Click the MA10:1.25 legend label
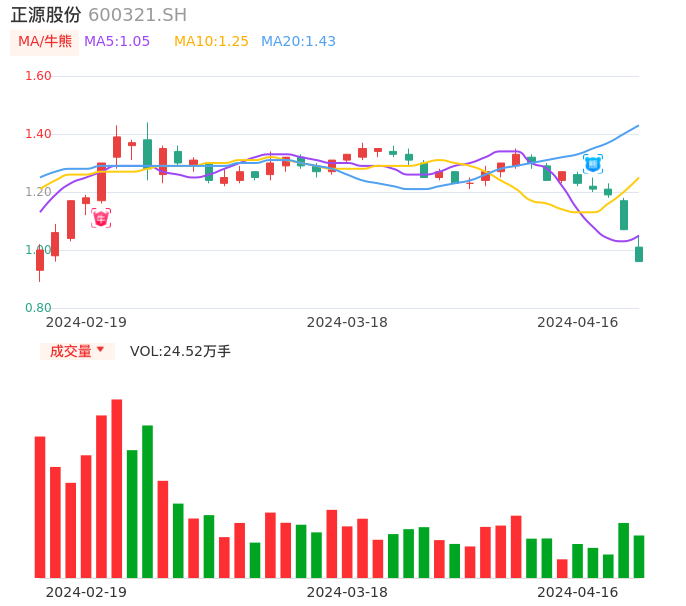686x606 pixels. pos(211,42)
